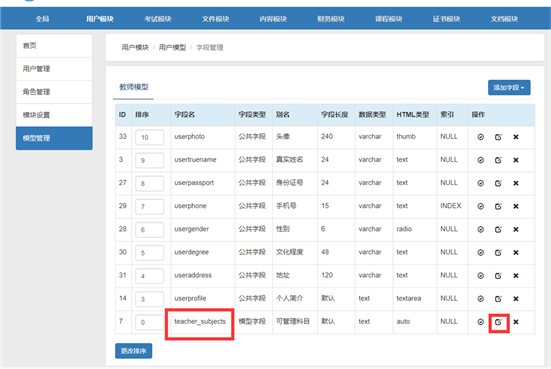Click the check icon for useraddress row
This screenshot has height=369, width=551.
coord(480,276)
